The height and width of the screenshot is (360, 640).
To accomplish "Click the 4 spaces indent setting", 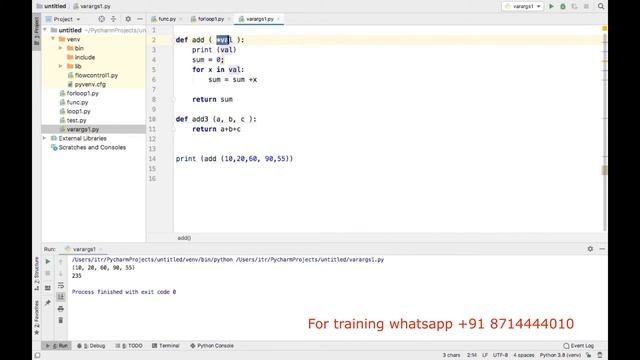I will [x=524, y=355].
